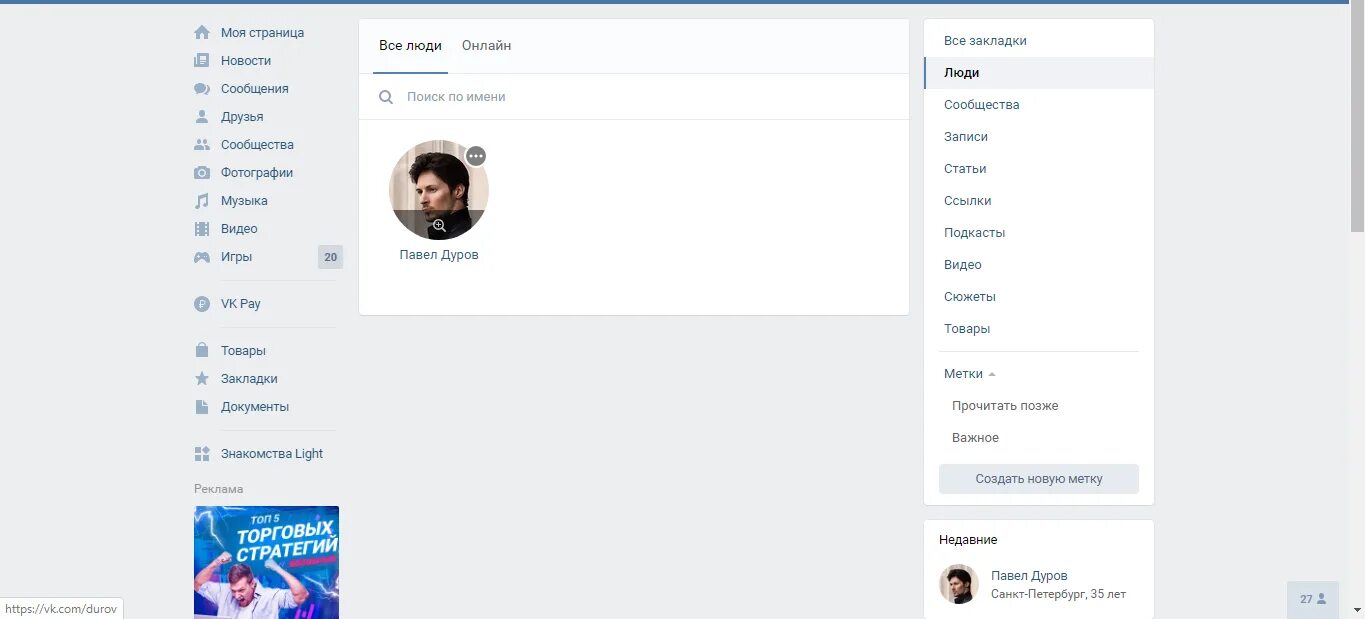
Task: Open Павел Дуров name link under avatar
Action: (439, 255)
